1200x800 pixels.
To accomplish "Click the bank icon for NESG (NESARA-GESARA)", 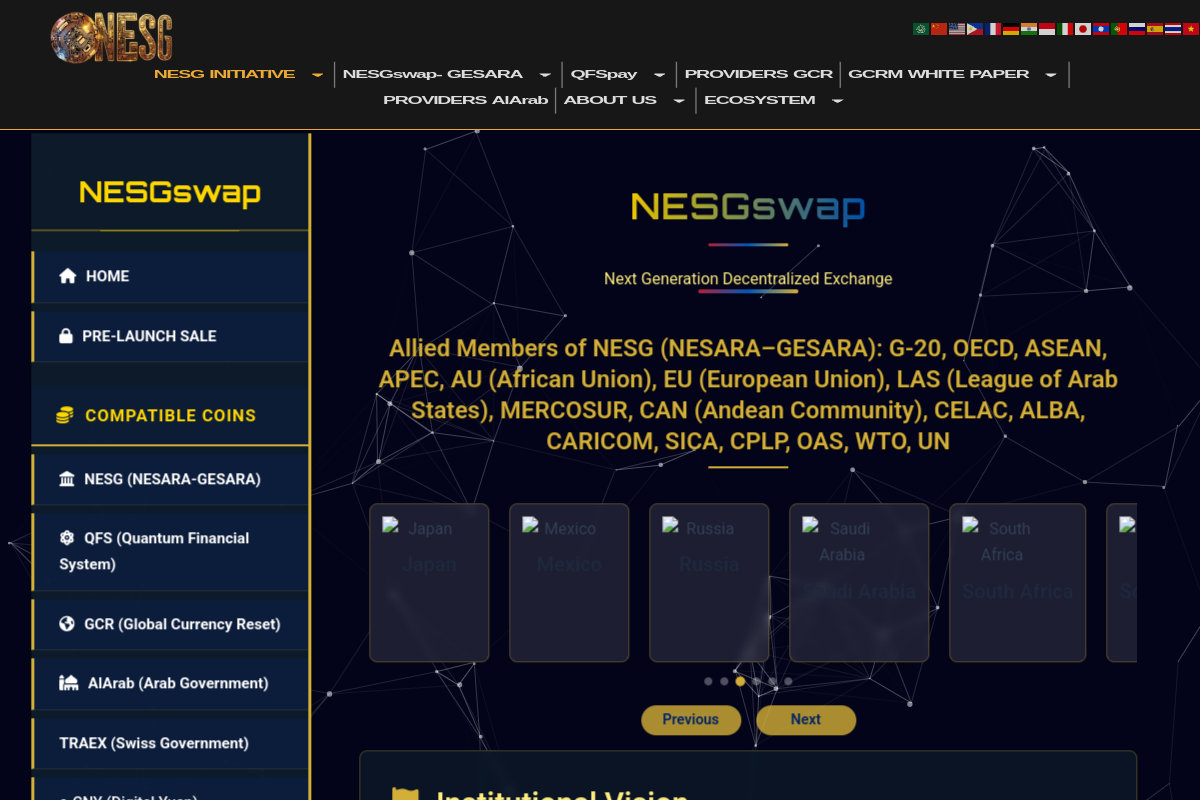I will click(68, 478).
